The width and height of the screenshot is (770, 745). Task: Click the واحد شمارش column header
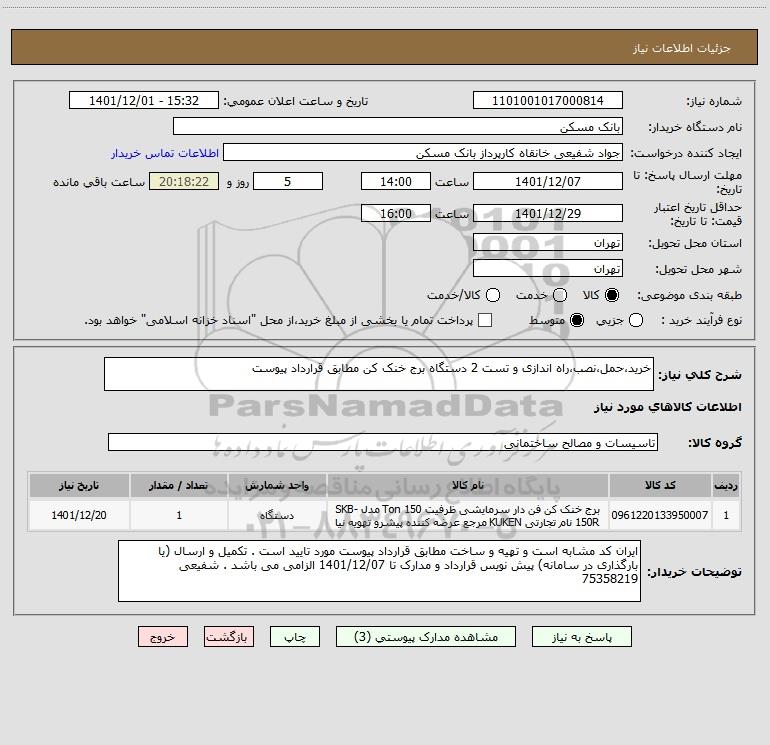pyautogui.click(x=277, y=485)
